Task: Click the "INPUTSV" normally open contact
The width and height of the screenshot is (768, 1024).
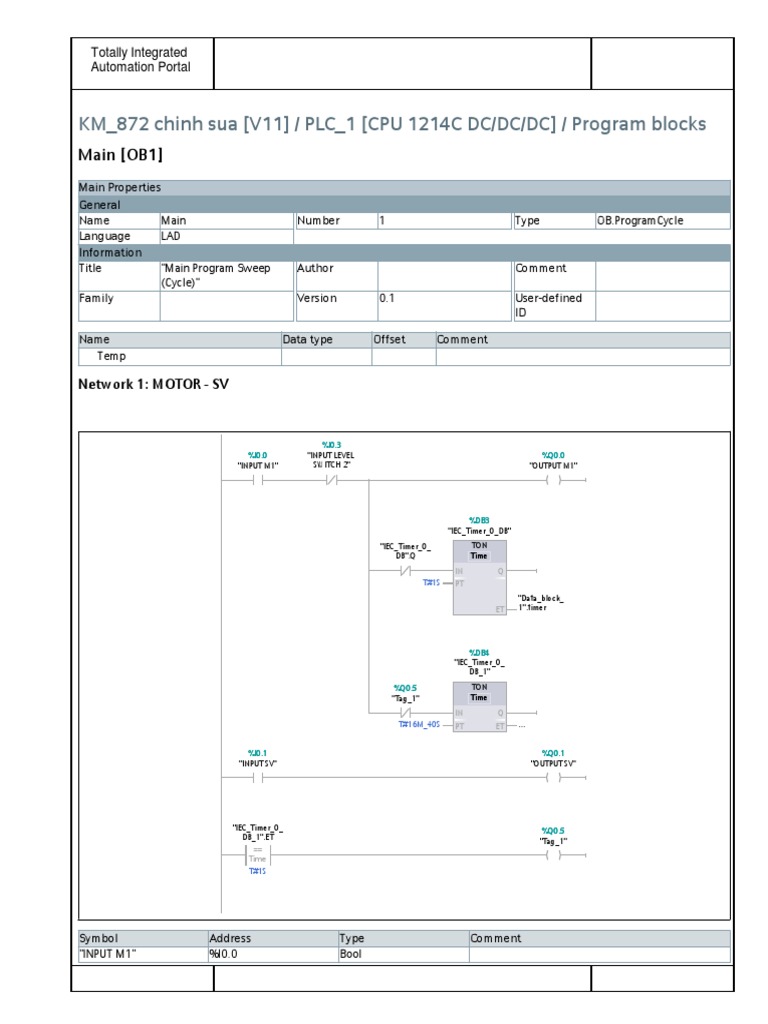Action: pos(257,778)
